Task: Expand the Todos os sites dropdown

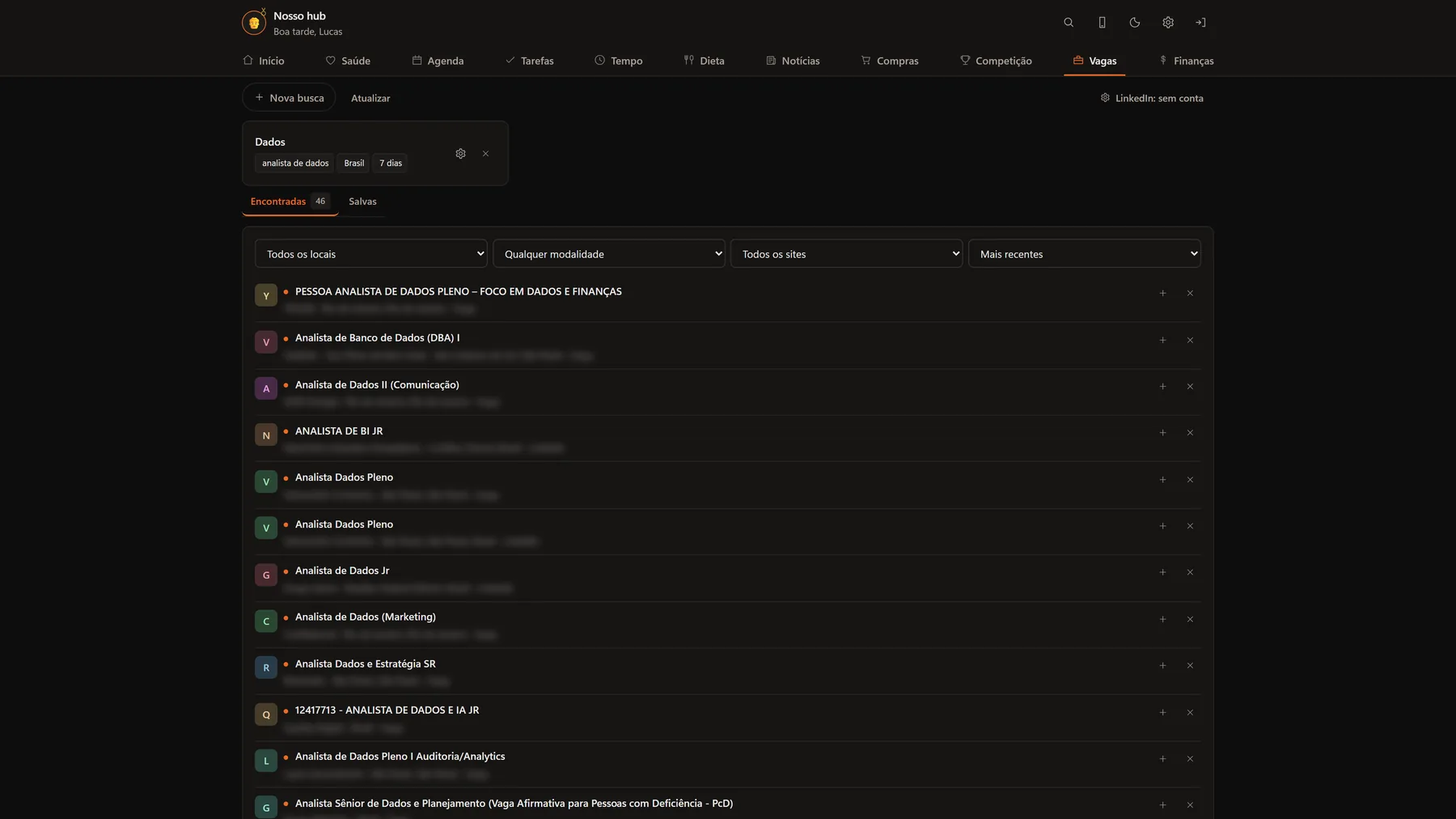Action: coord(847,253)
